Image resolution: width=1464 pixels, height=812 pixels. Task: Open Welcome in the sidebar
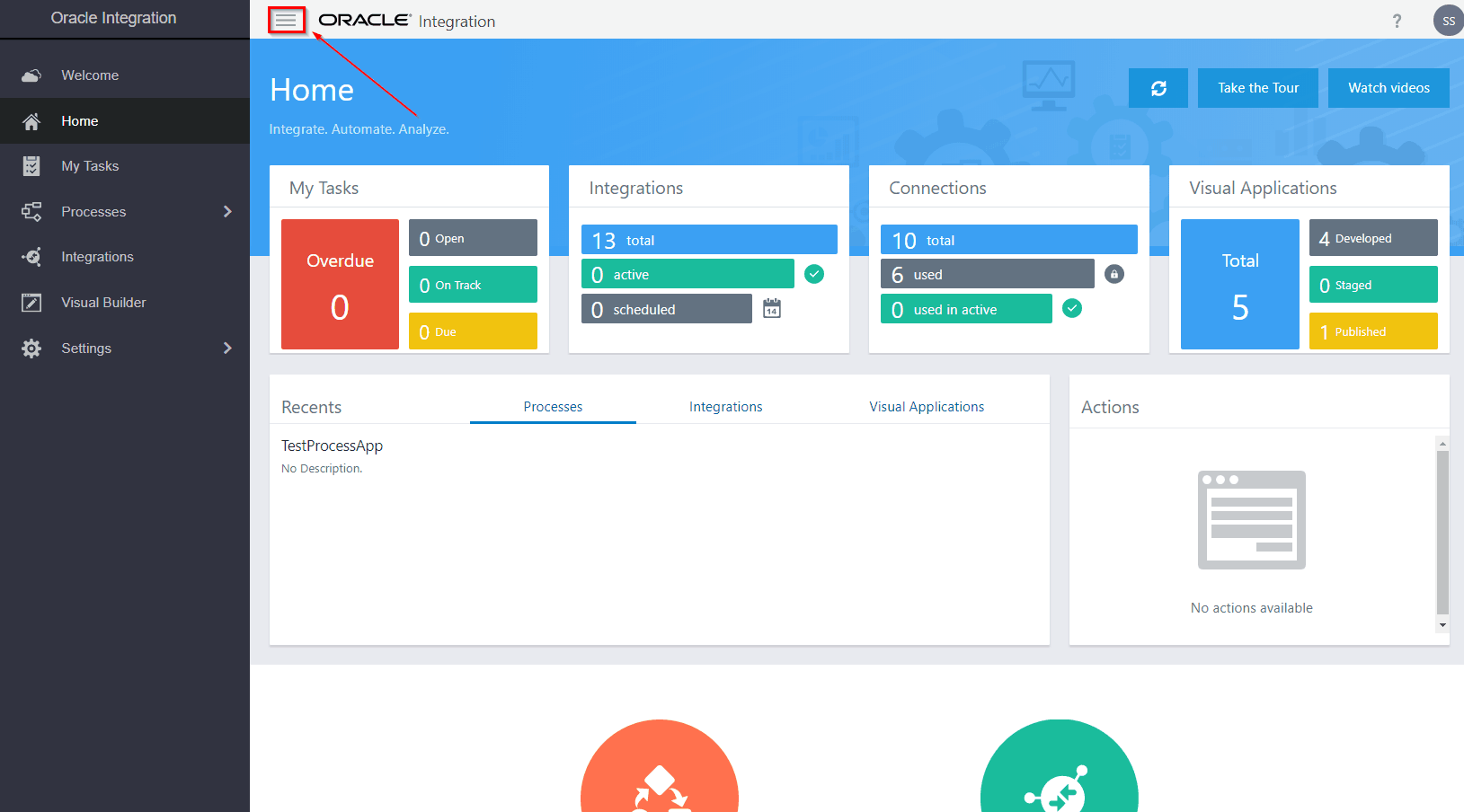coord(125,75)
